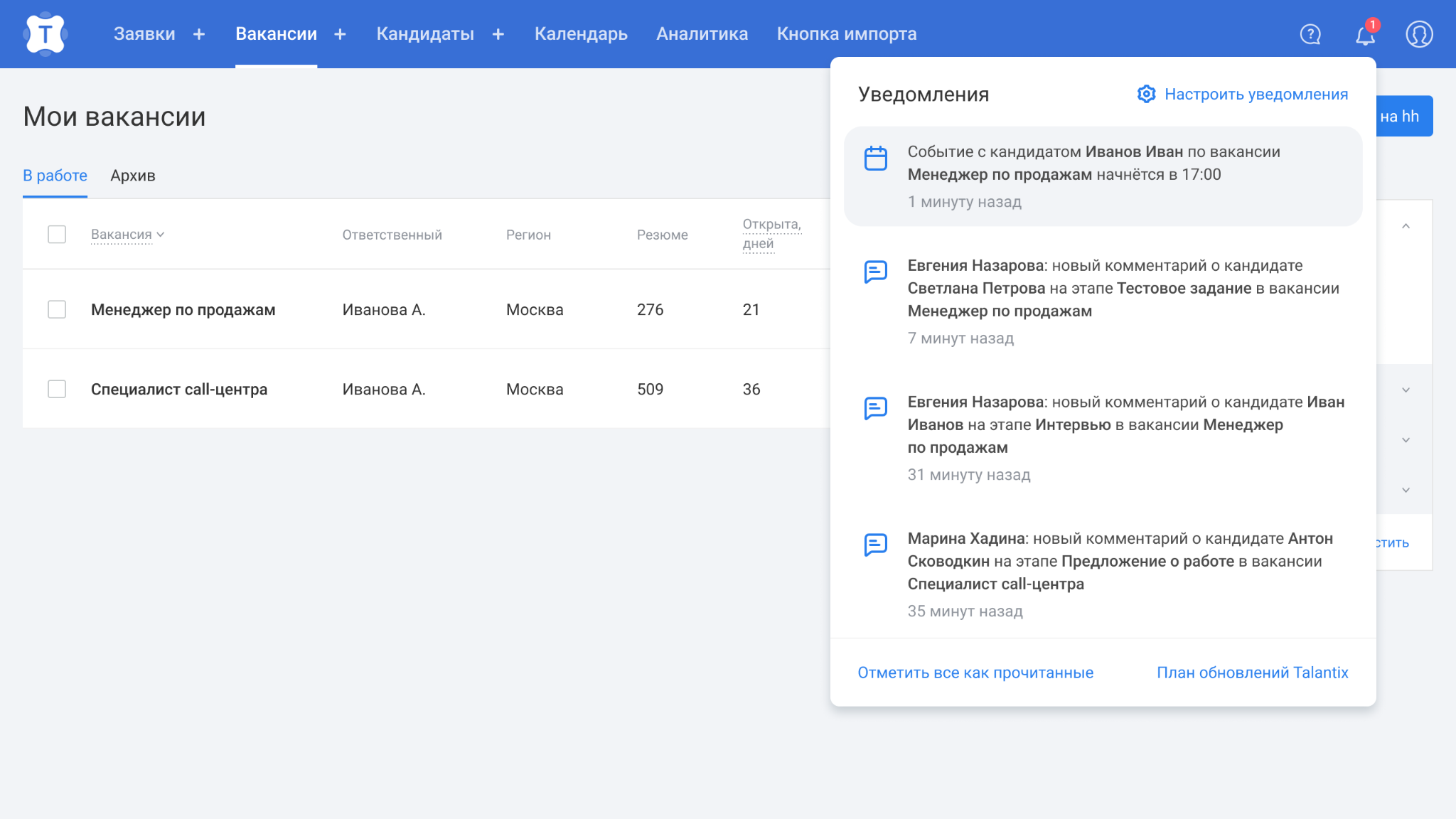Open the Вакансии menu
1456x819 pixels.
click(276, 34)
